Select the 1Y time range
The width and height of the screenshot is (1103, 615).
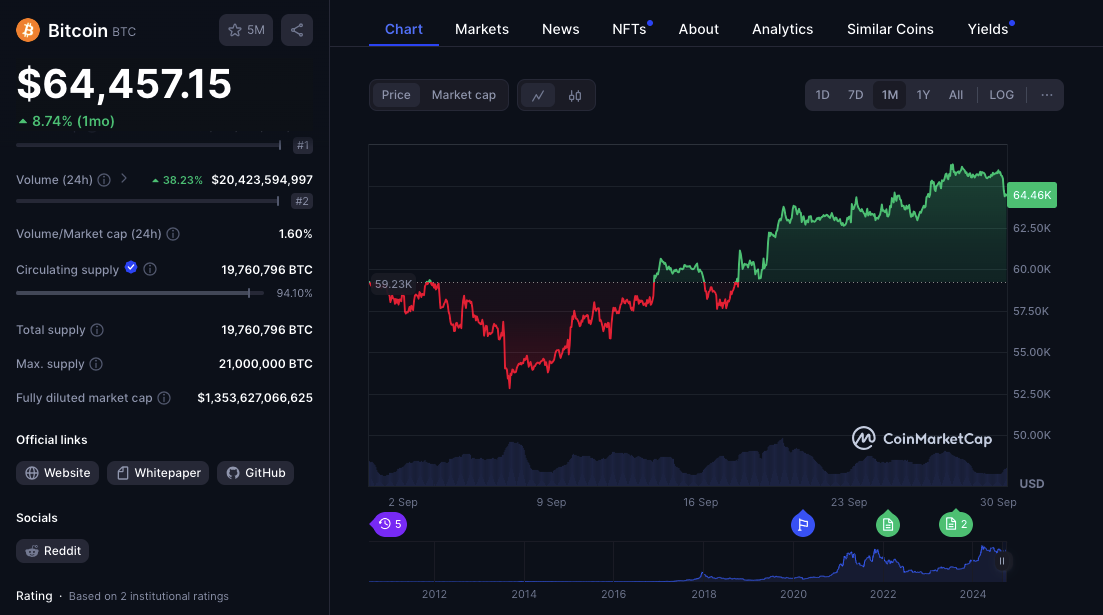[923, 95]
